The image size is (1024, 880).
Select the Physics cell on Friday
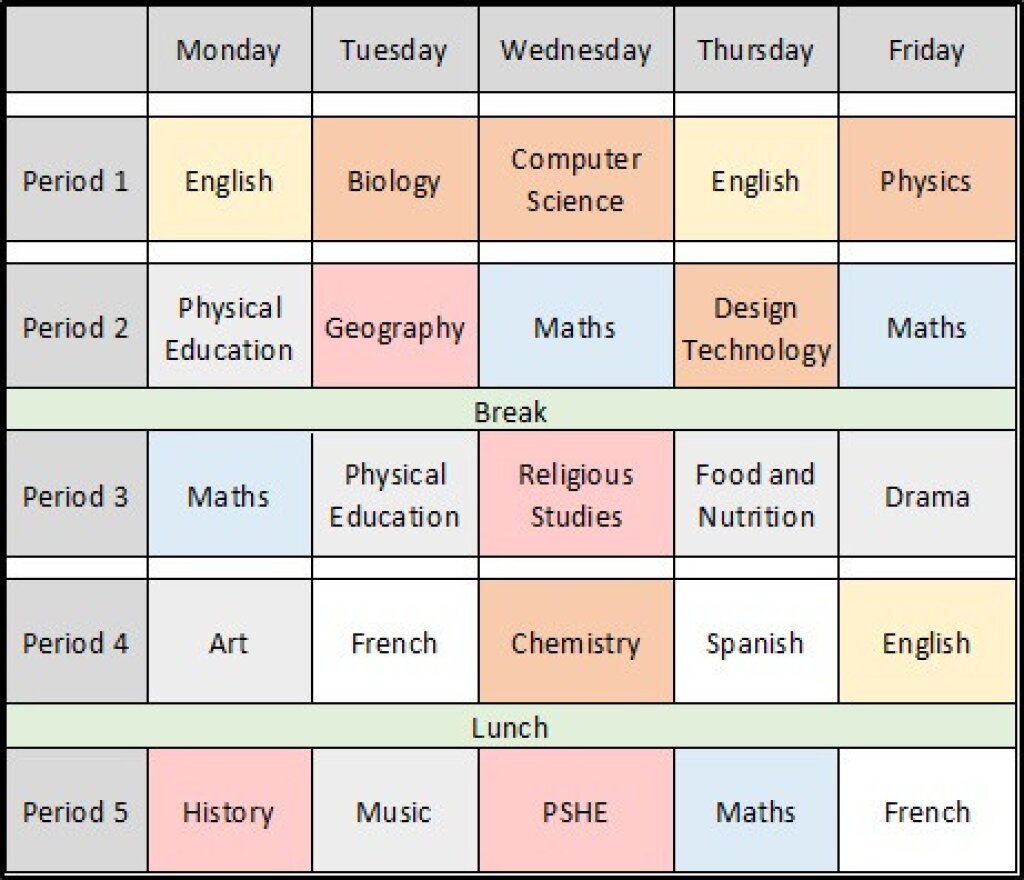(926, 181)
